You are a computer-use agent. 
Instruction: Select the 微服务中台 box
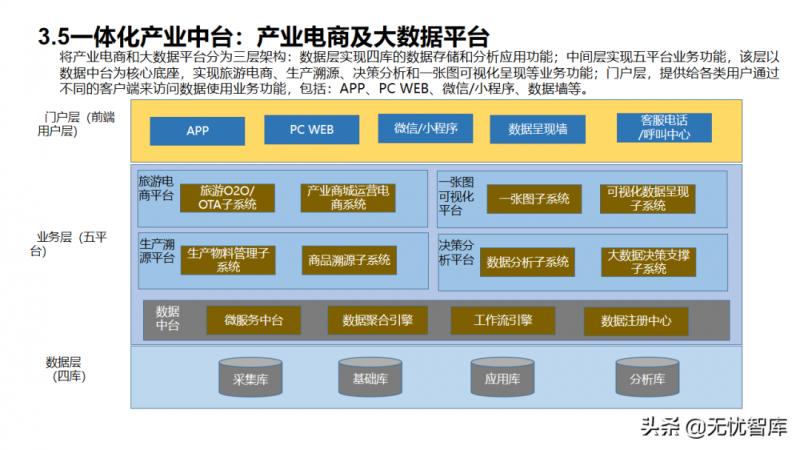click(254, 320)
